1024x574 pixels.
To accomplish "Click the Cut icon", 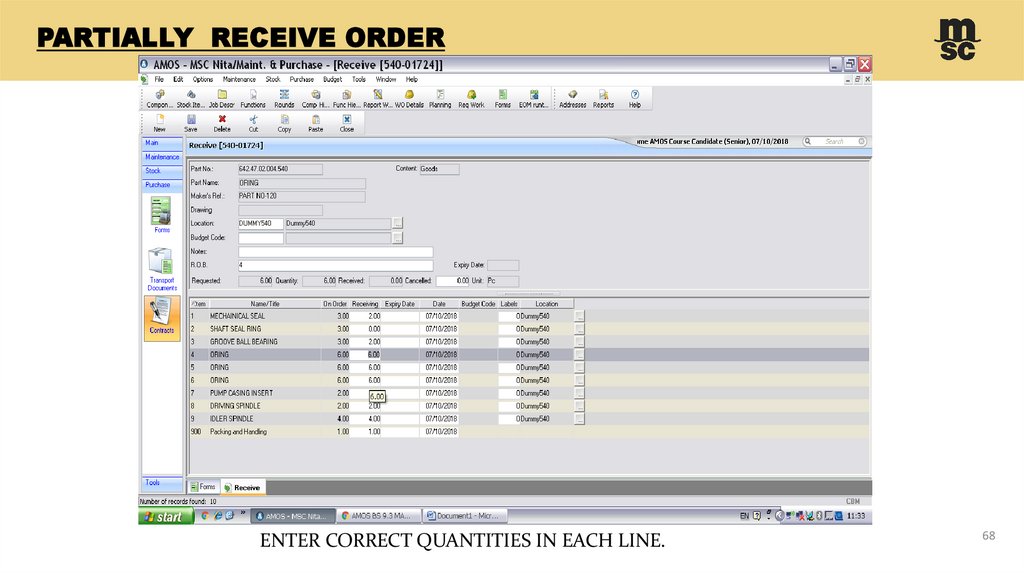I will 253,123.
